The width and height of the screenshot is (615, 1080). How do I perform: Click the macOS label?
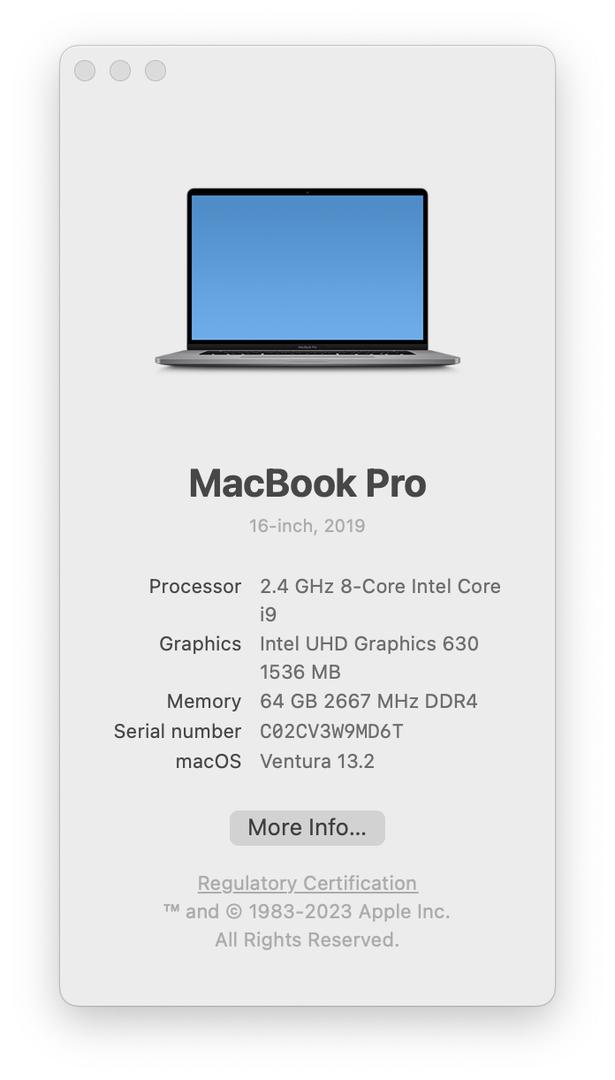point(208,761)
